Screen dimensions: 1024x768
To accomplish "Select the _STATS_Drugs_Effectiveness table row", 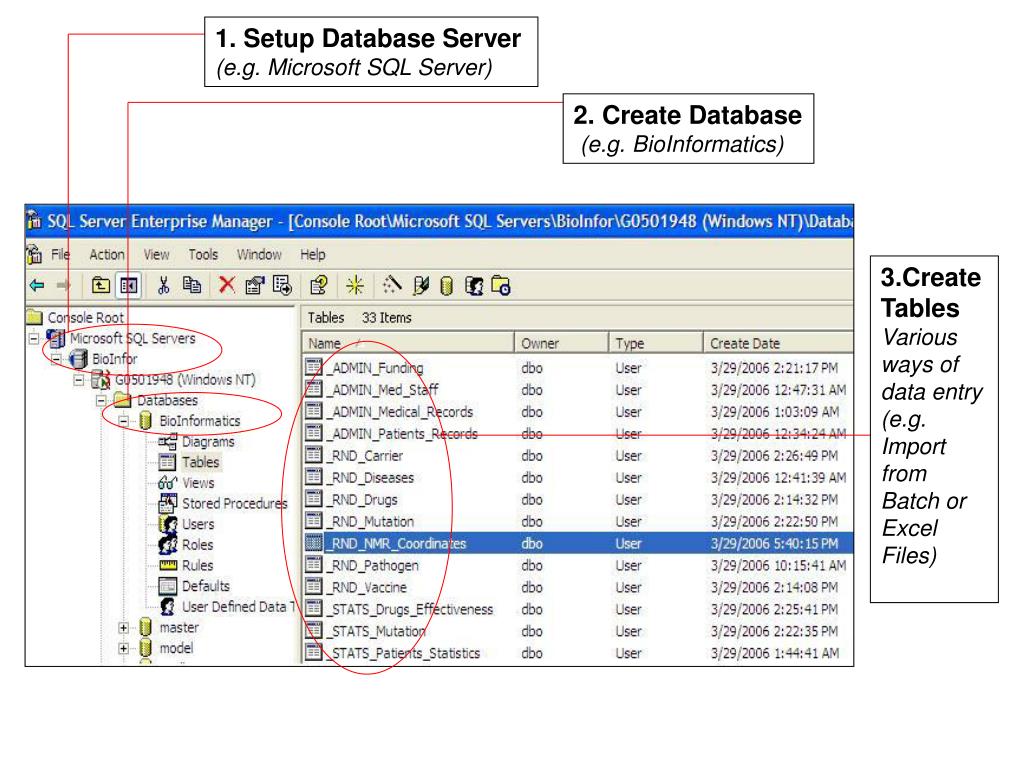I will tap(578, 609).
